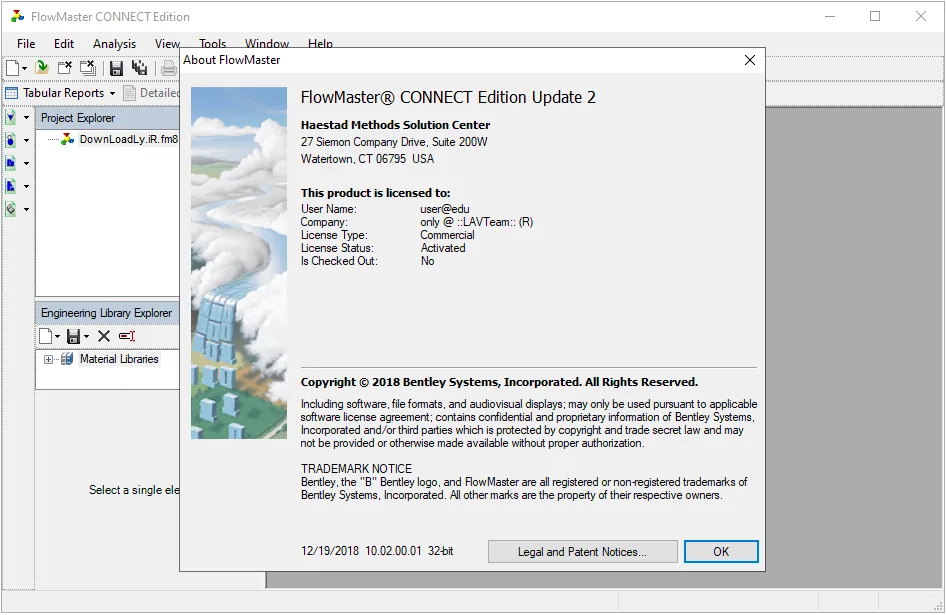Click the Company value only @ ::LAVTeam:: (R)
This screenshot has height=615, width=946.
click(x=477, y=222)
